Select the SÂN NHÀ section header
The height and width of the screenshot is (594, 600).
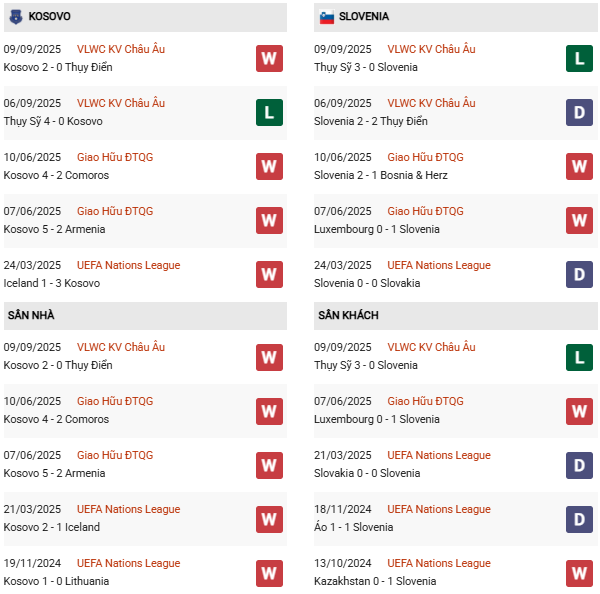[31, 315]
